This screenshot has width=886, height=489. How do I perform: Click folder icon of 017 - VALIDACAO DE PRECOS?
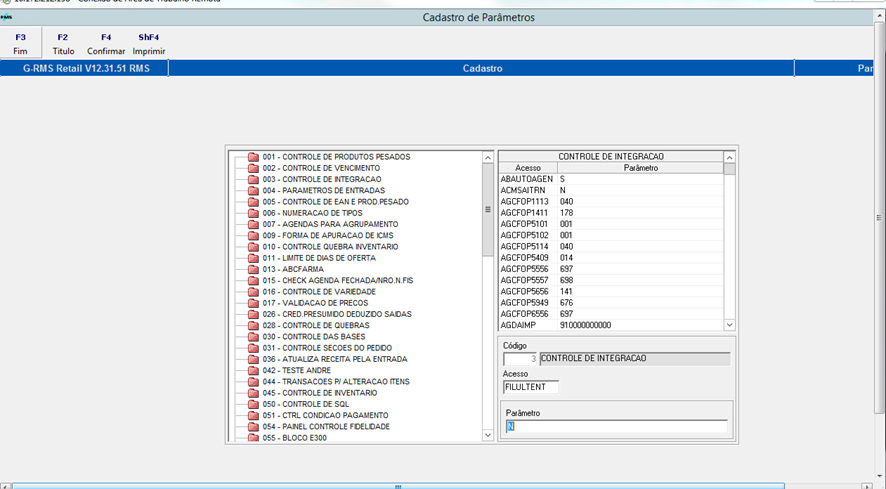(253, 303)
